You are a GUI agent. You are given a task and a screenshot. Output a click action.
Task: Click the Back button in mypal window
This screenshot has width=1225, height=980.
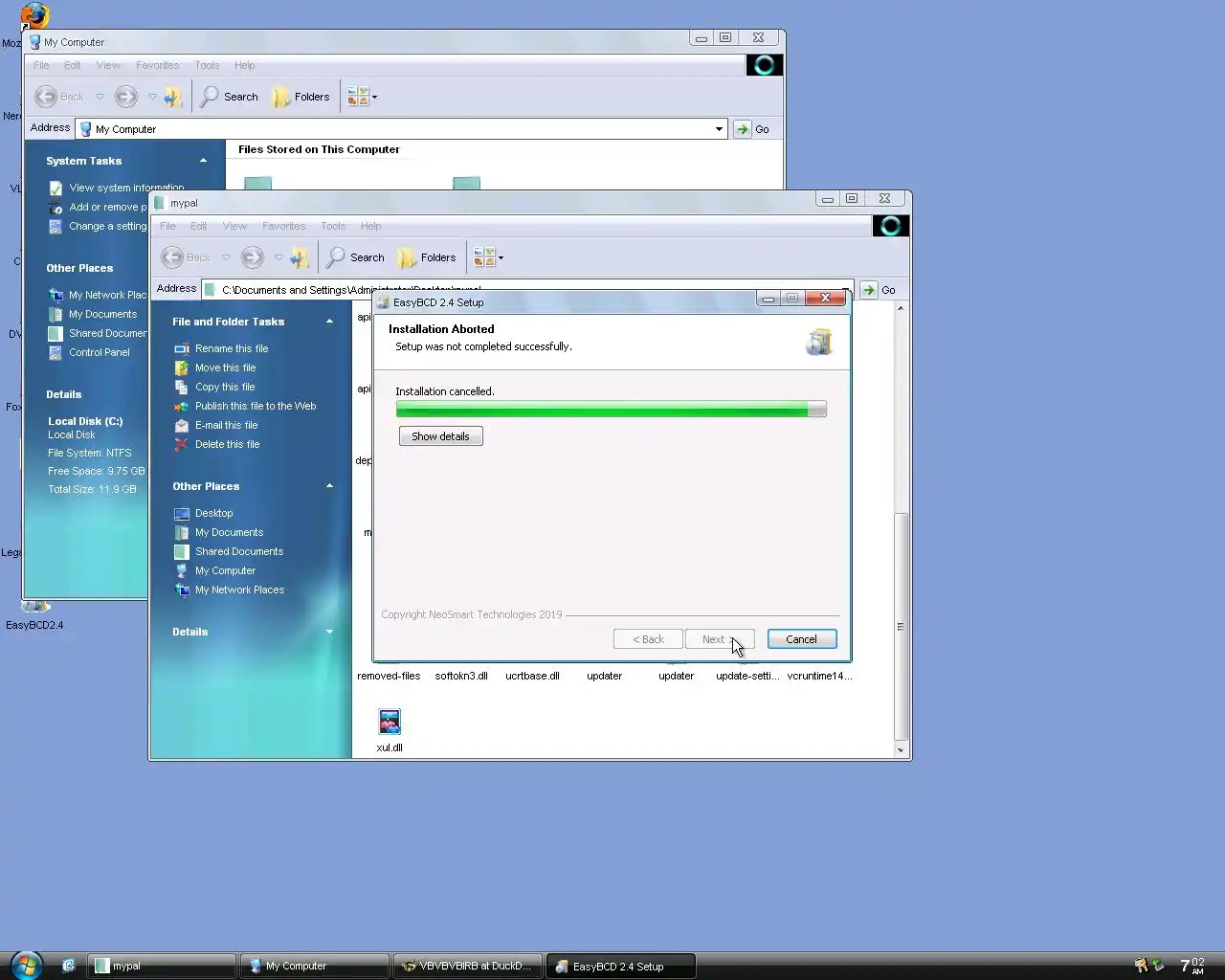point(187,257)
